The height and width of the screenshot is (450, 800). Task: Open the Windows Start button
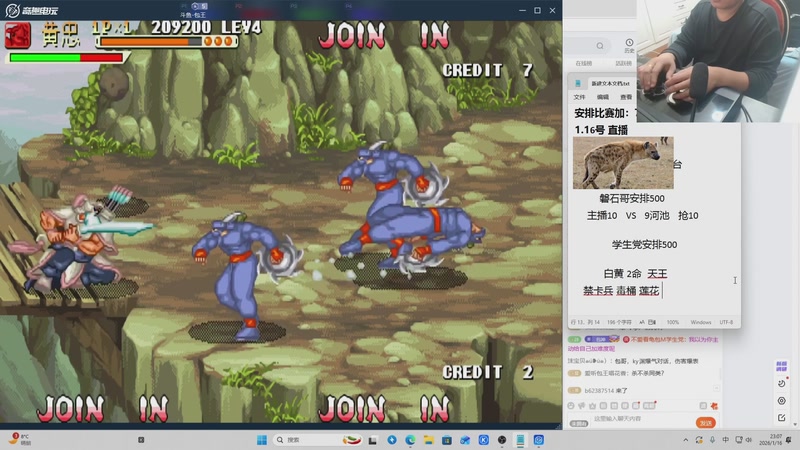click(x=262, y=440)
